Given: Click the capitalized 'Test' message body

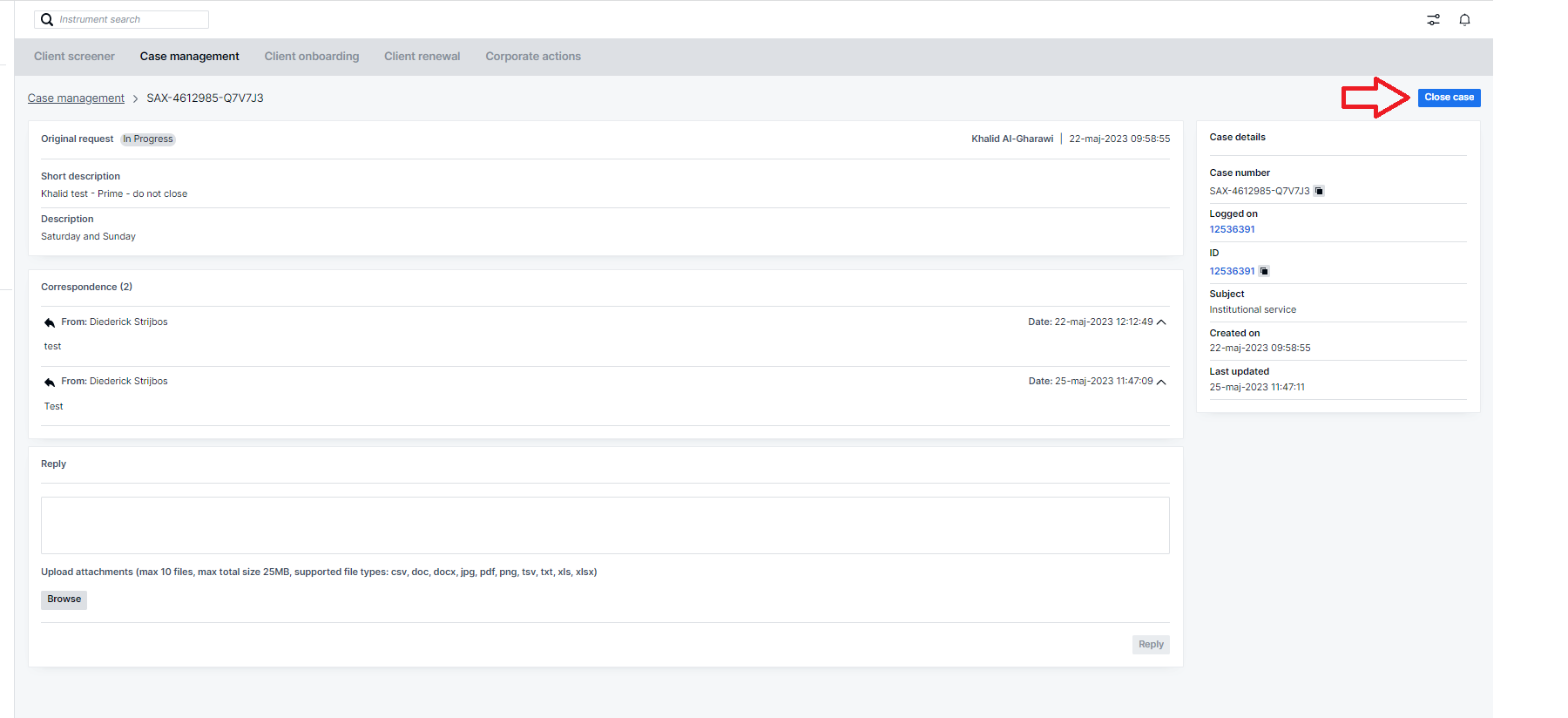Looking at the screenshot, I should tap(53, 407).
